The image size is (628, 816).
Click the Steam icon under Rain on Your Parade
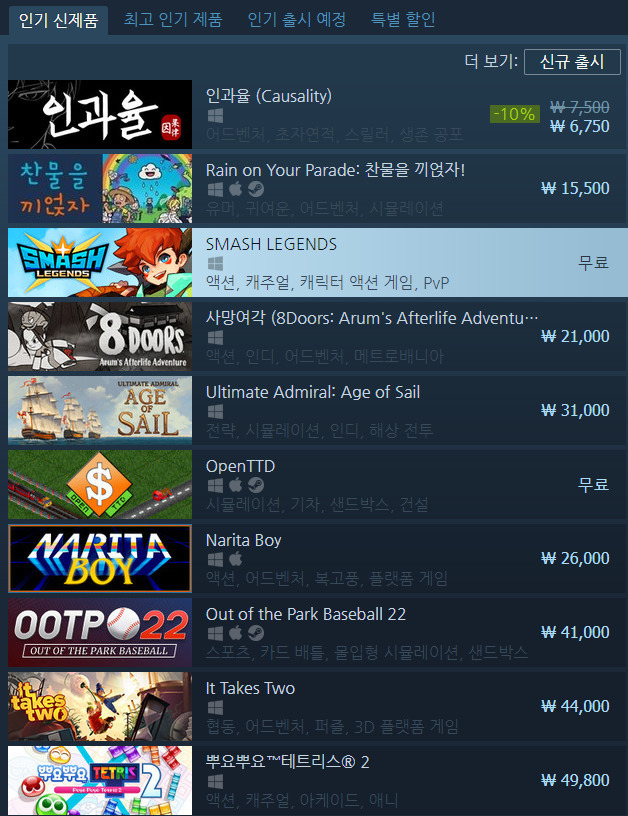coord(255,189)
